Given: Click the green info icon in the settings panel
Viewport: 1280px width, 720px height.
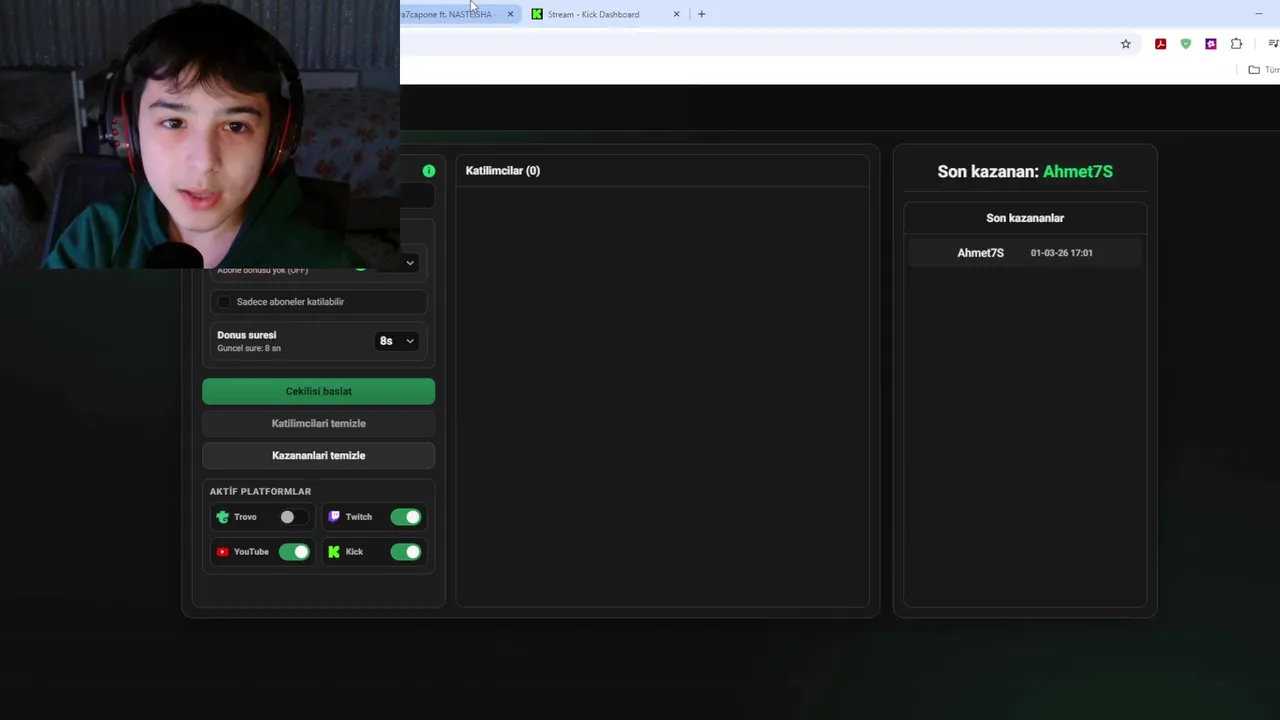Looking at the screenshot, I should (429, 171).
